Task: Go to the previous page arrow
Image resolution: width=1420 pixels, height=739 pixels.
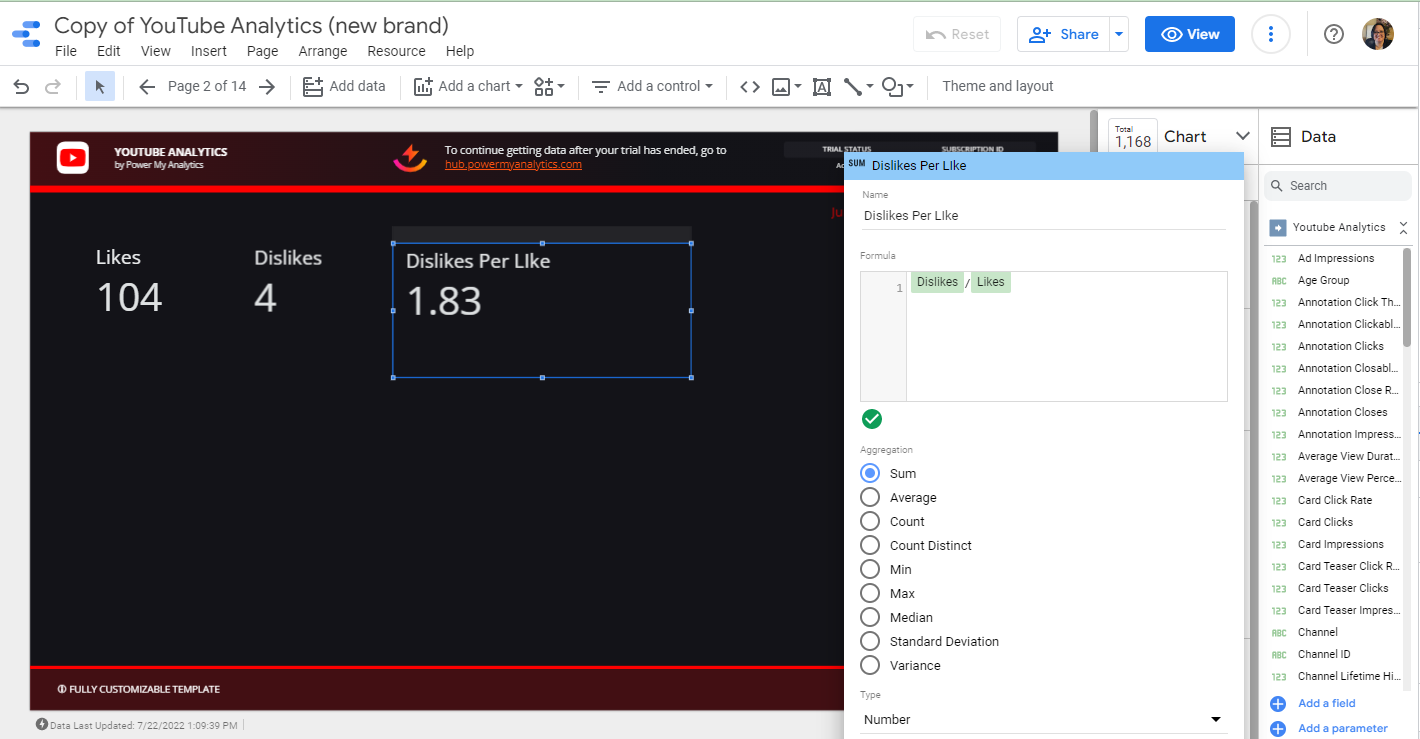Action: tap(147, 87)
